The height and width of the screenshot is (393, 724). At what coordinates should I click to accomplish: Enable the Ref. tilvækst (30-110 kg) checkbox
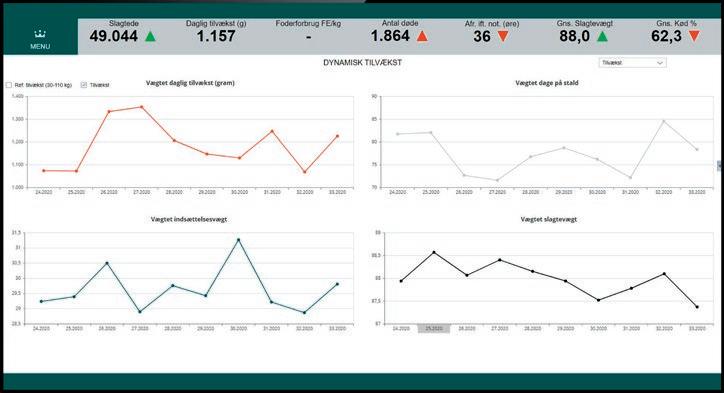click(9, 85)
